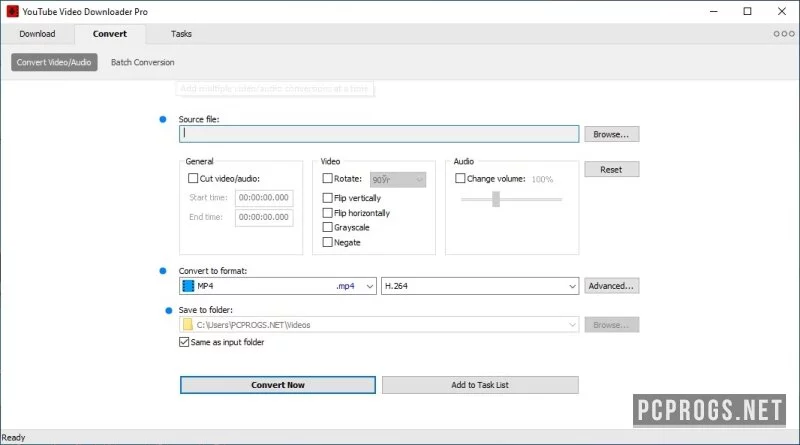Click the "Convert to format:" label

(213, 270)
